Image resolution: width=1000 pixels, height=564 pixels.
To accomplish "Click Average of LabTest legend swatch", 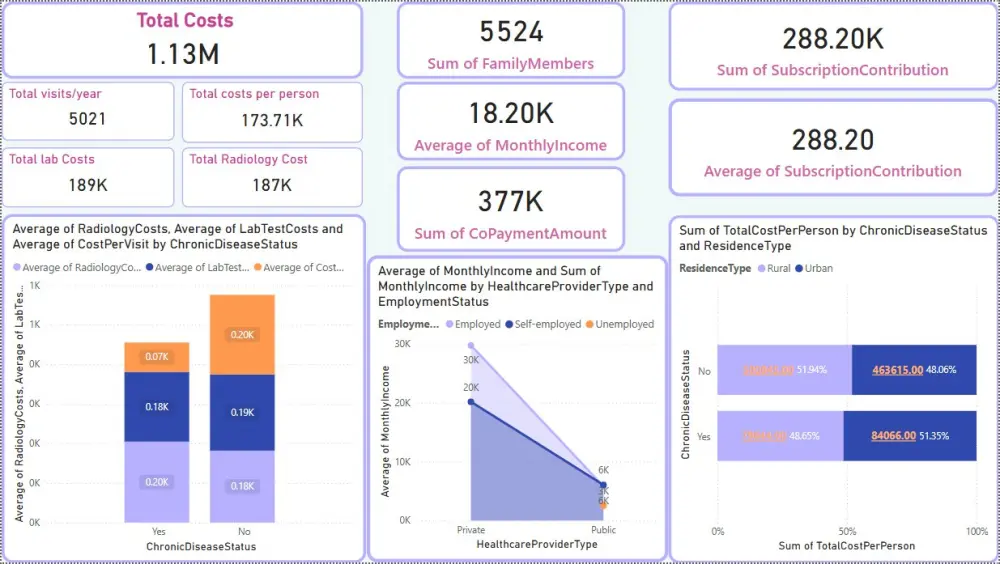I will [x=149, y=267].
